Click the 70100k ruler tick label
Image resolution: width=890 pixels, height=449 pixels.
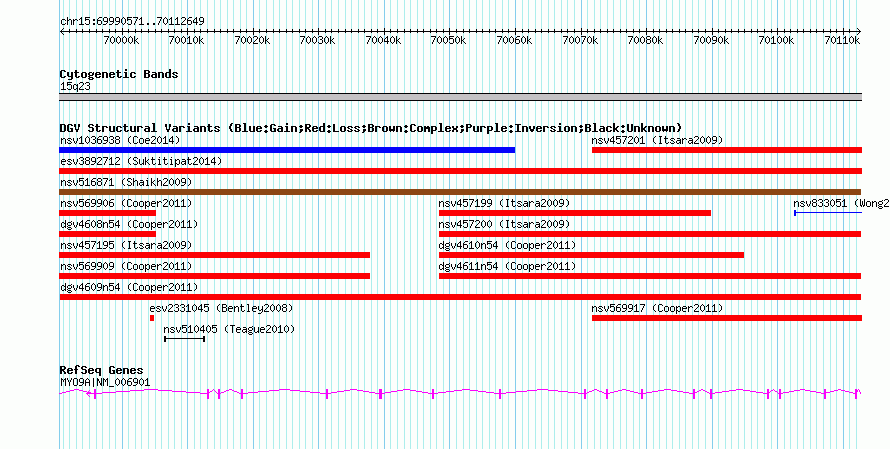776,41
